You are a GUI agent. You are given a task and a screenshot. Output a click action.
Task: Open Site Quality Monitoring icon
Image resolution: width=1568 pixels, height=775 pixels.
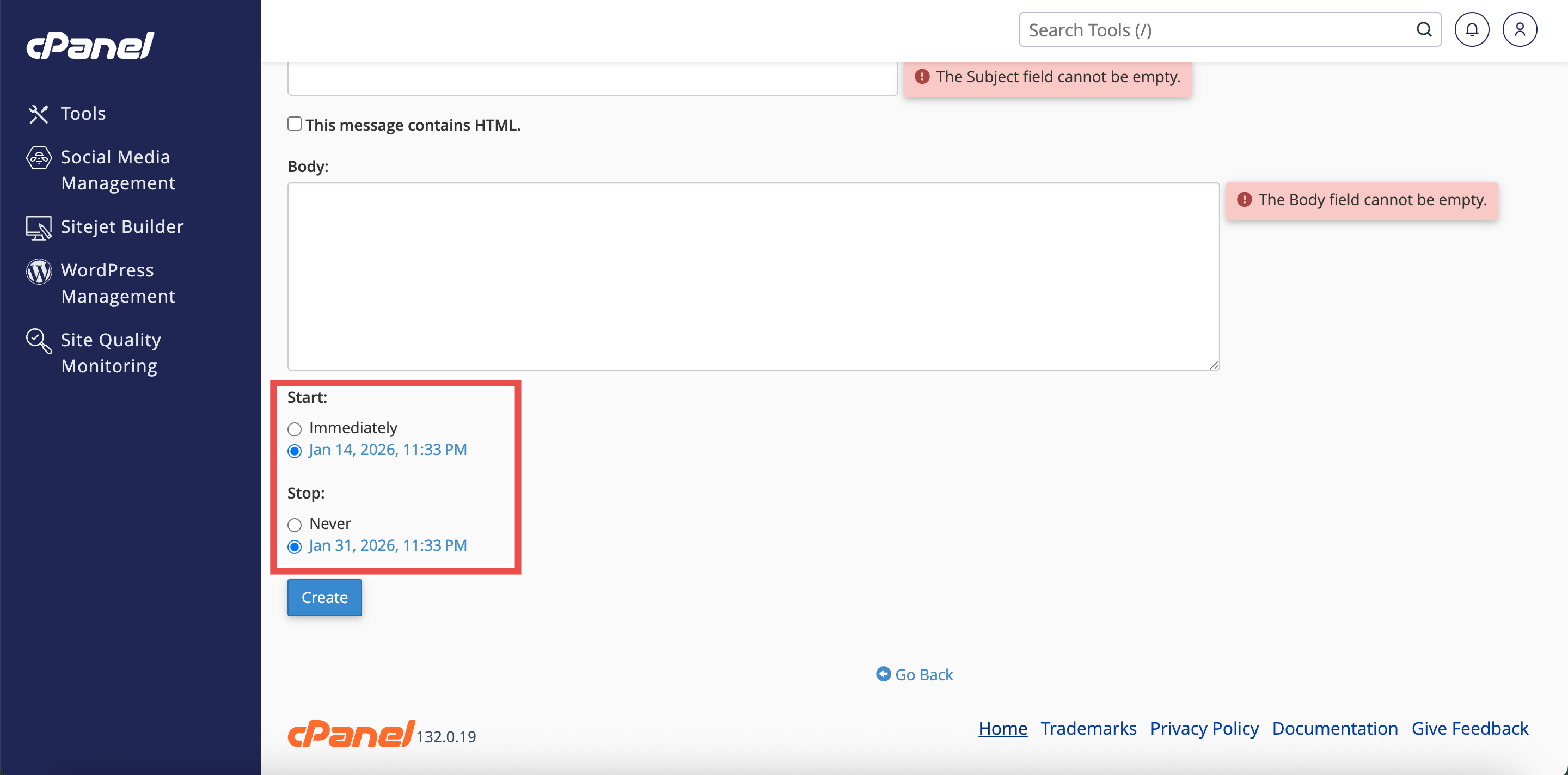click(x=38, y=341)
